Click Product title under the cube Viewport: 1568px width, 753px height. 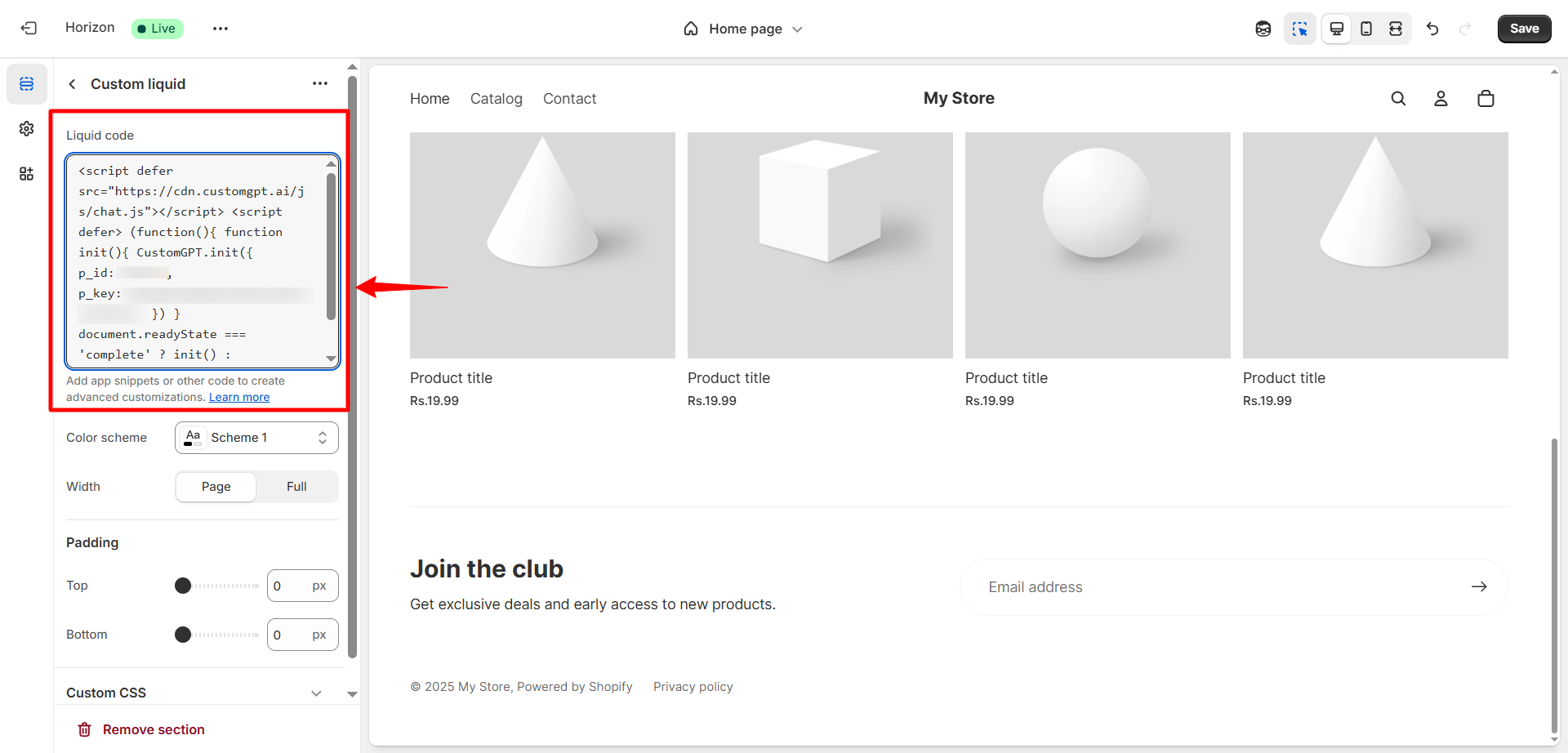(x=728, y=378)
